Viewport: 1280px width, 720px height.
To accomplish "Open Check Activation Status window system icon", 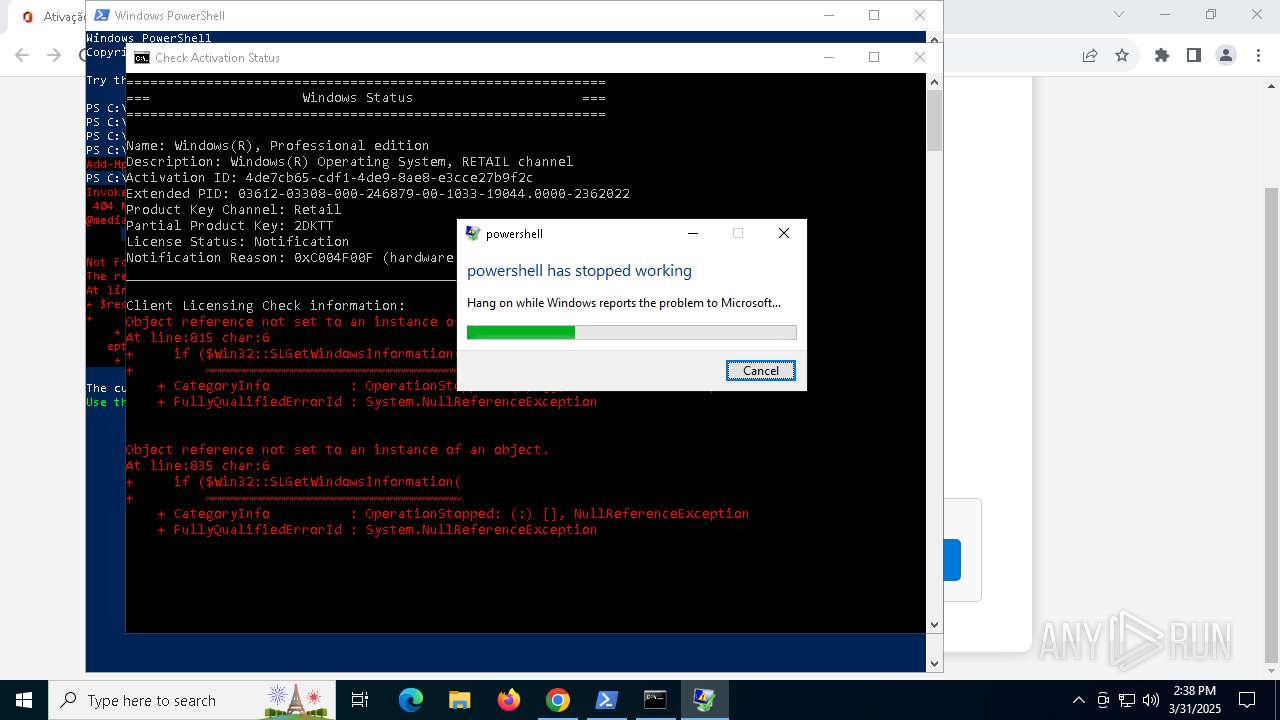I will tap(142, 58).
